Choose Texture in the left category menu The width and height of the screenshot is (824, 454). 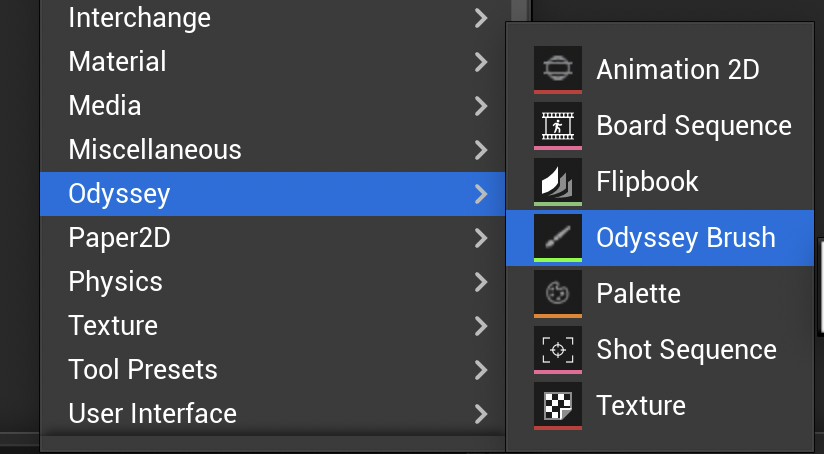[113, 326]
